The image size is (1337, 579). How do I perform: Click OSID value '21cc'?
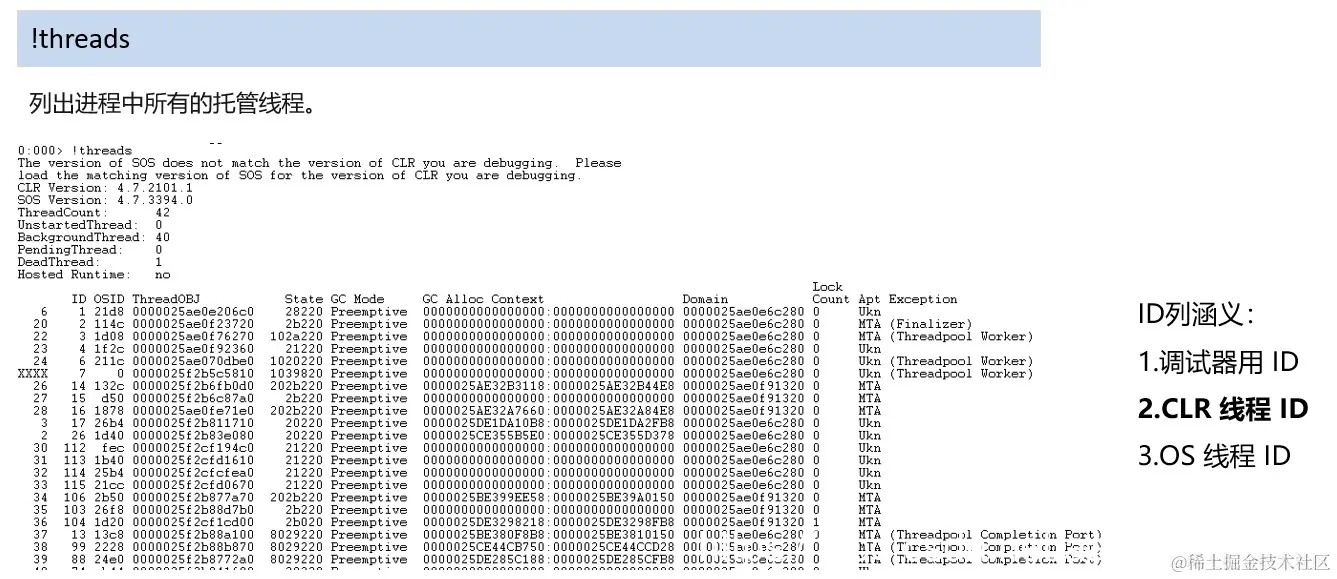click(x=109, y=485)
